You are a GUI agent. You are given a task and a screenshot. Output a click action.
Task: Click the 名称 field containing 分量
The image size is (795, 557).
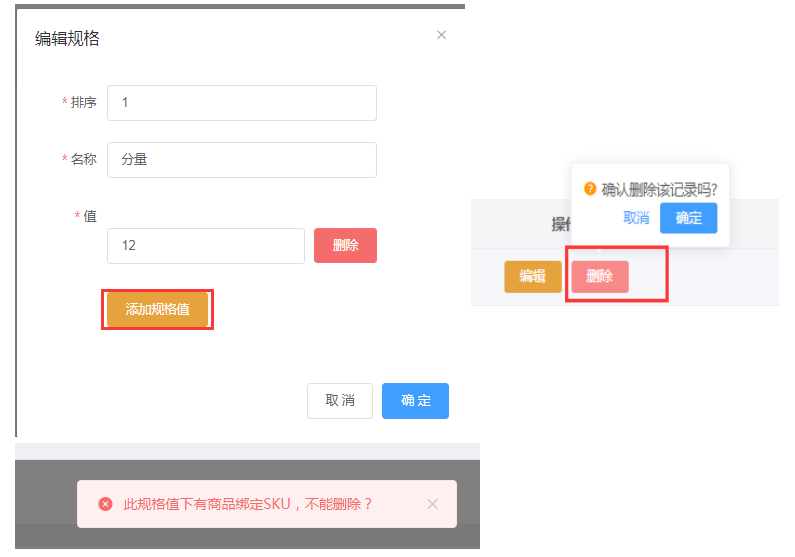click(x=241, y=160)
